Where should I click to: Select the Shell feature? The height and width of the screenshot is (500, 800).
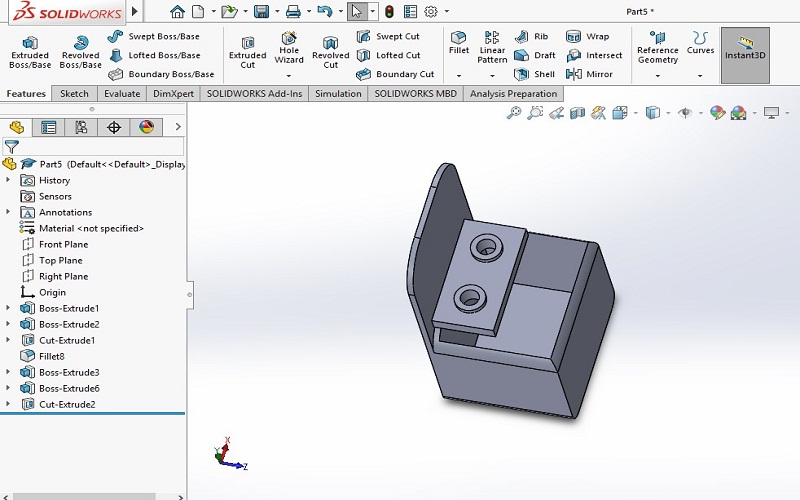[x=534, y=74]
